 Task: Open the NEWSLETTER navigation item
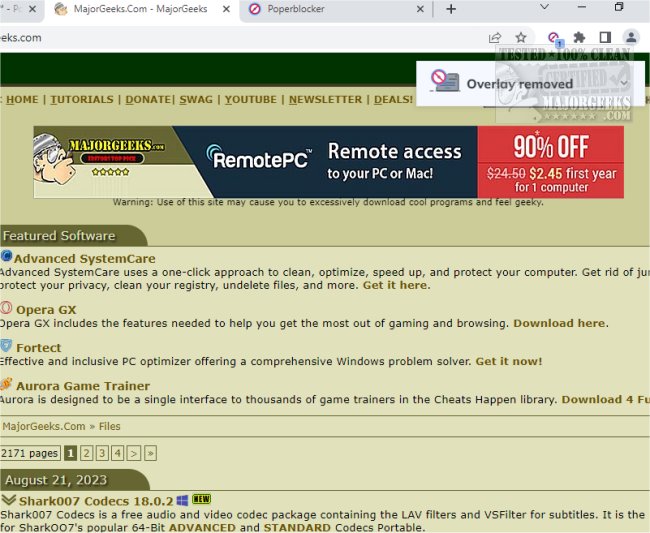325,99
